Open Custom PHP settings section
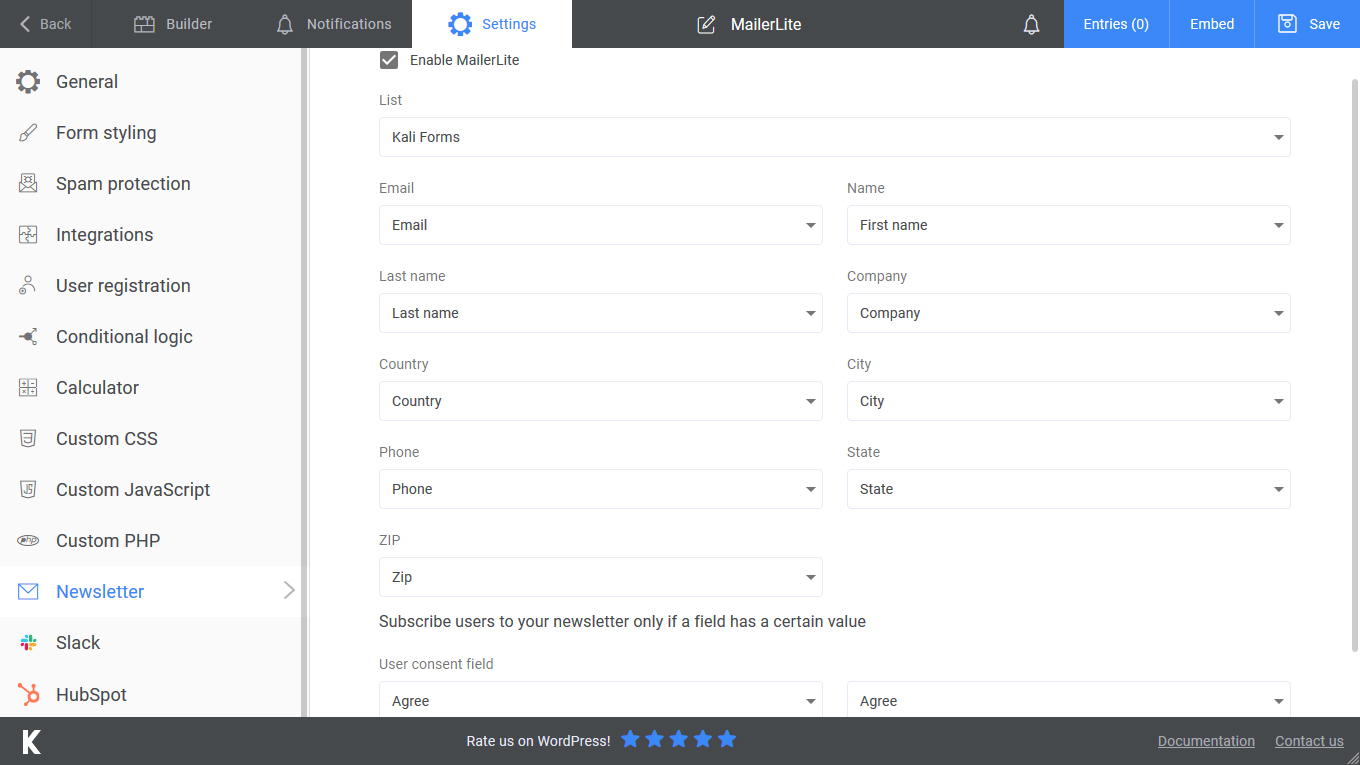Viewport: 1360px width, 765px height. (x=150, y=541)
